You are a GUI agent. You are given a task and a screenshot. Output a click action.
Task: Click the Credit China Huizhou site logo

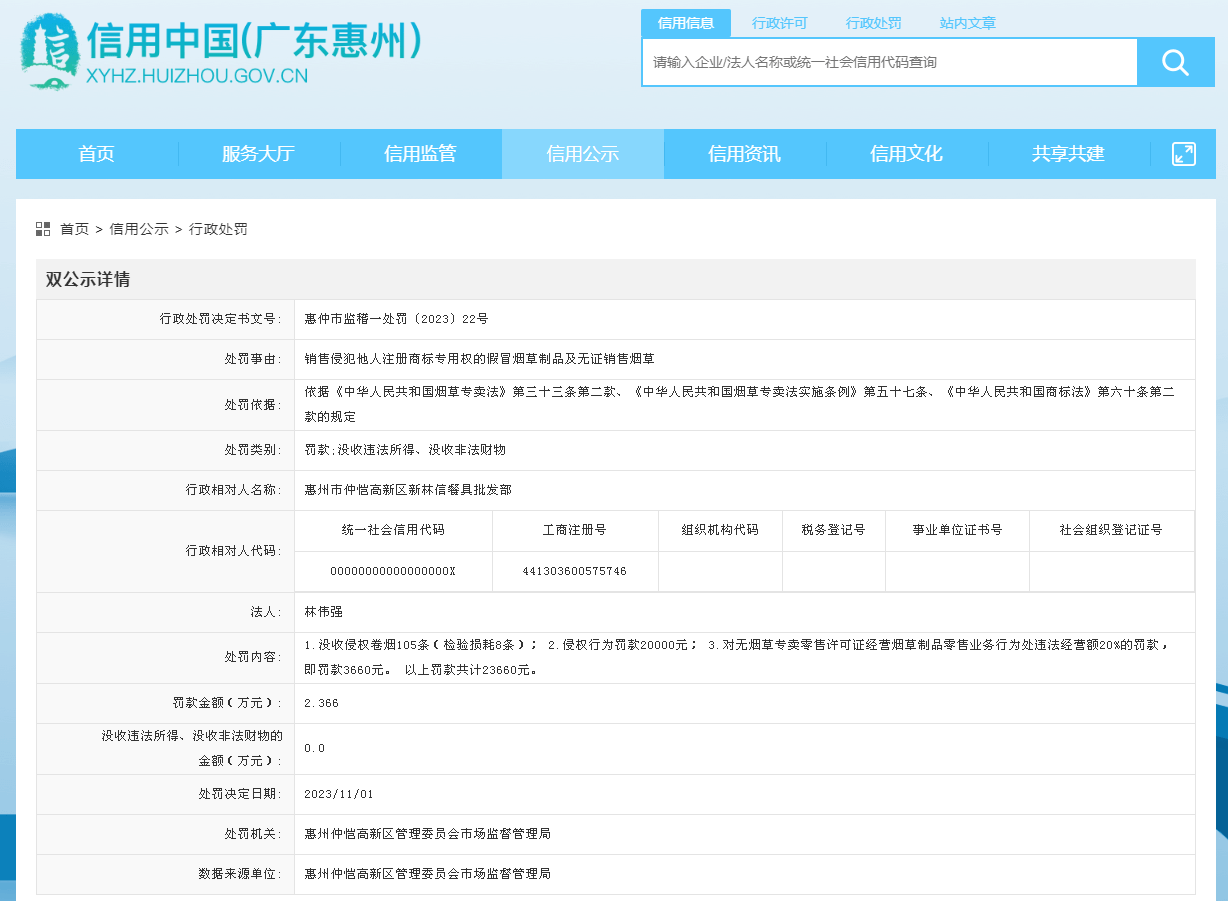coord(49,52)
